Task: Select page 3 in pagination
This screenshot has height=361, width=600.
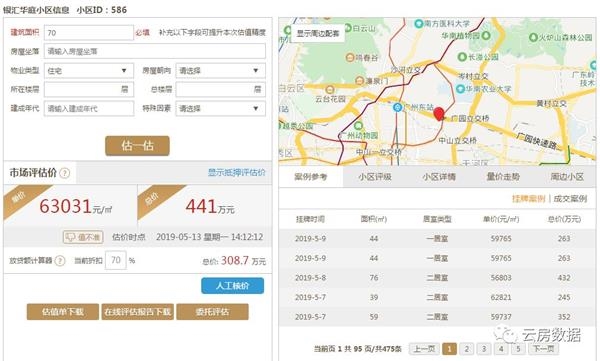Action: click(484, 349)
